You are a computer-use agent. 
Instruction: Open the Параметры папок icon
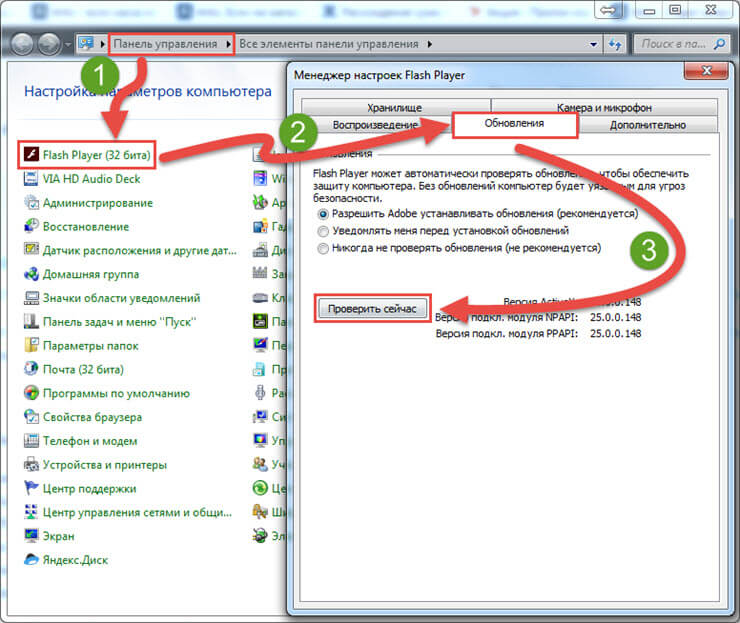32,345
